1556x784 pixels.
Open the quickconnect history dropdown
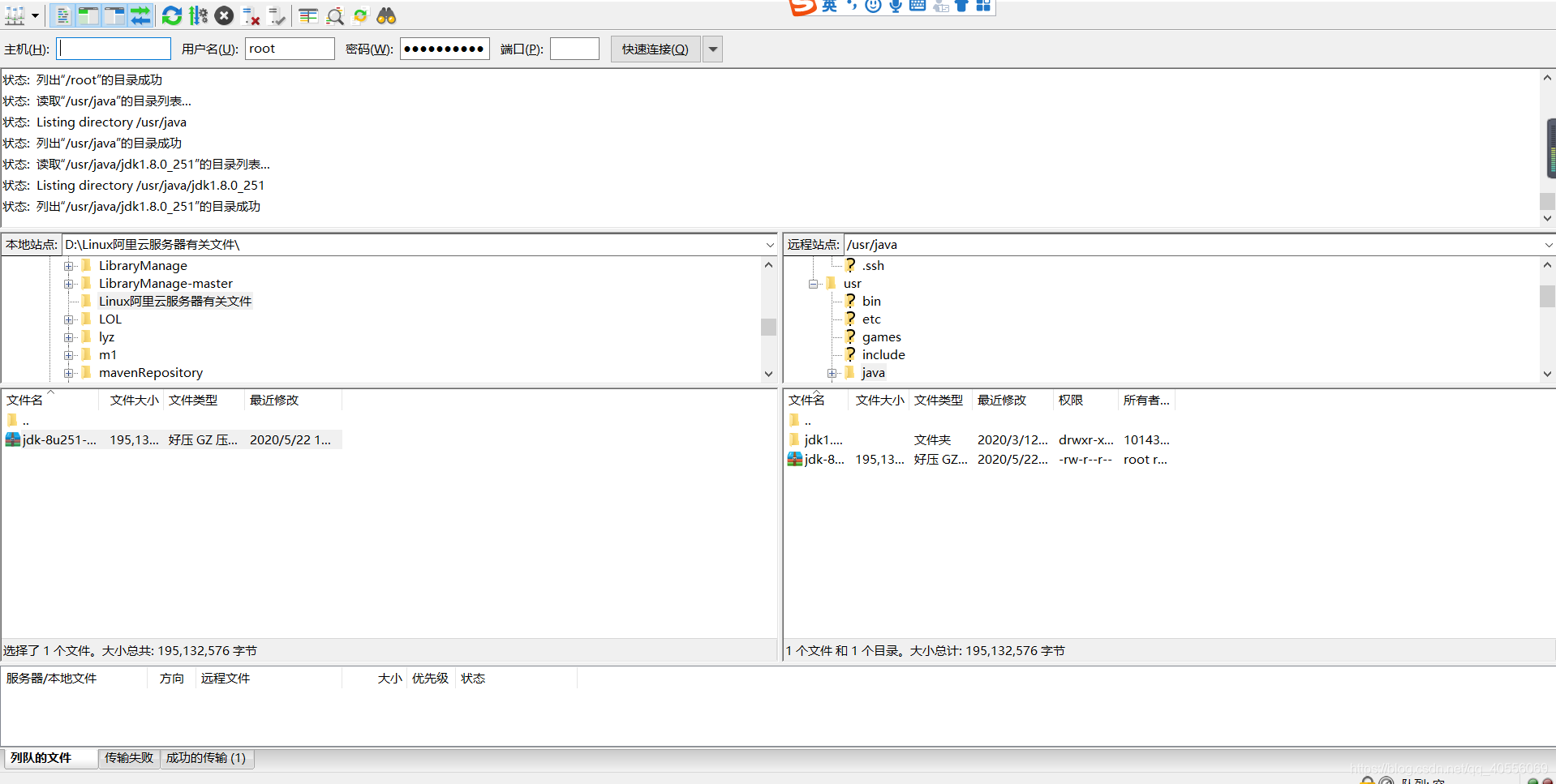coord(711,49)
